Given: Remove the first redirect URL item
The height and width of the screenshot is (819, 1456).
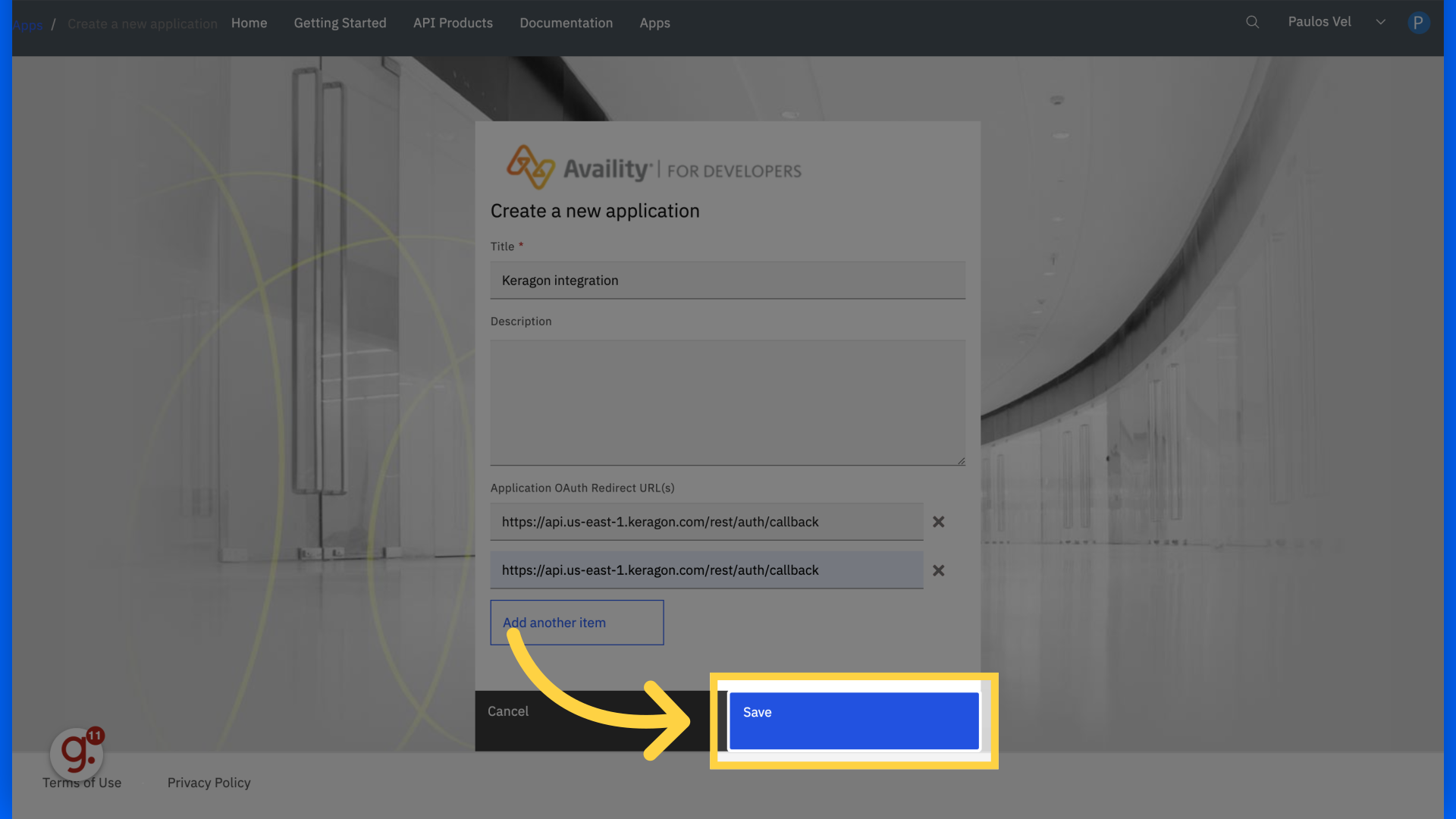Looking at the screenshot, I should (938, 522).
